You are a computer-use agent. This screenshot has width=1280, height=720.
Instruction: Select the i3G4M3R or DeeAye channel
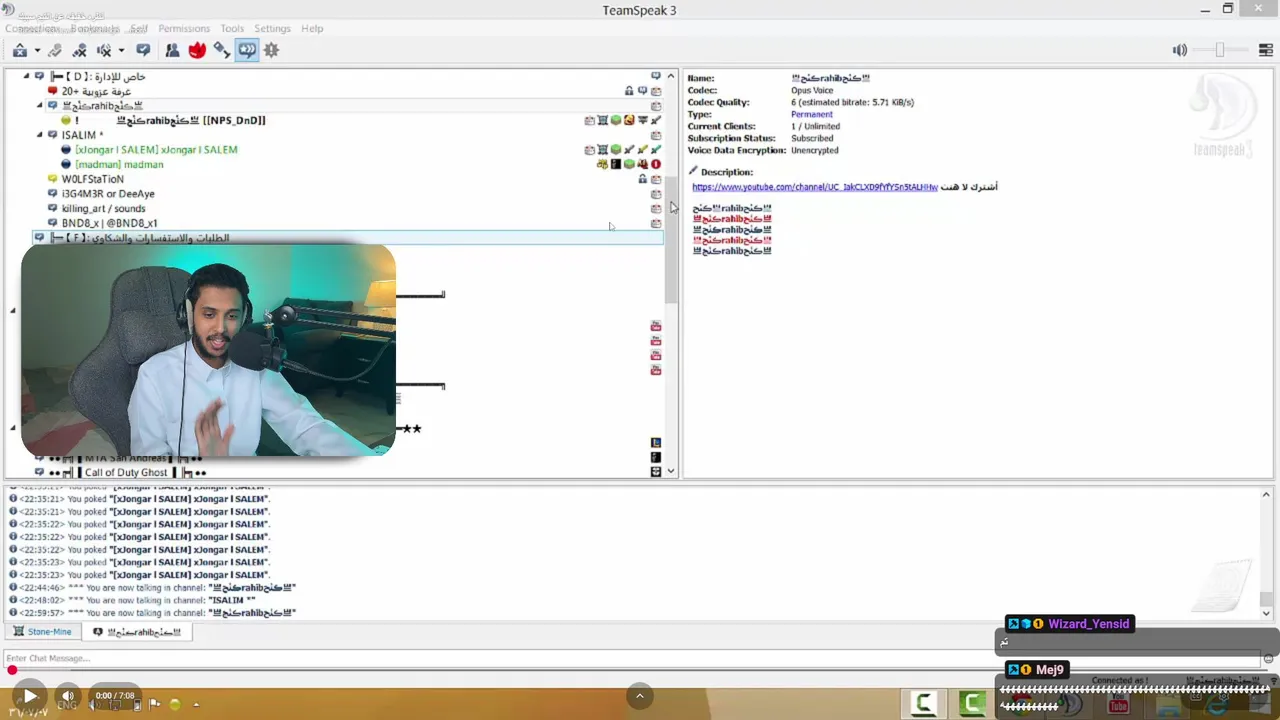coord(108,194)
